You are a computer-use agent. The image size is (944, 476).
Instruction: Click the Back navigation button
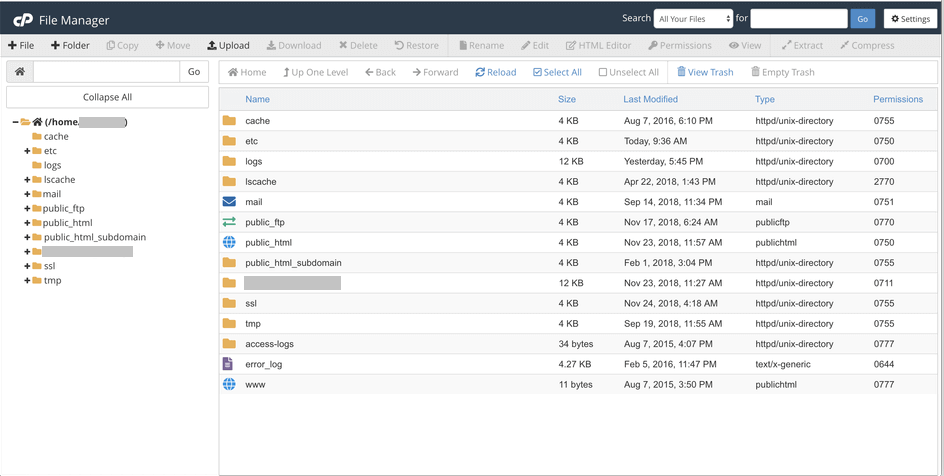[x=380, y=72]
